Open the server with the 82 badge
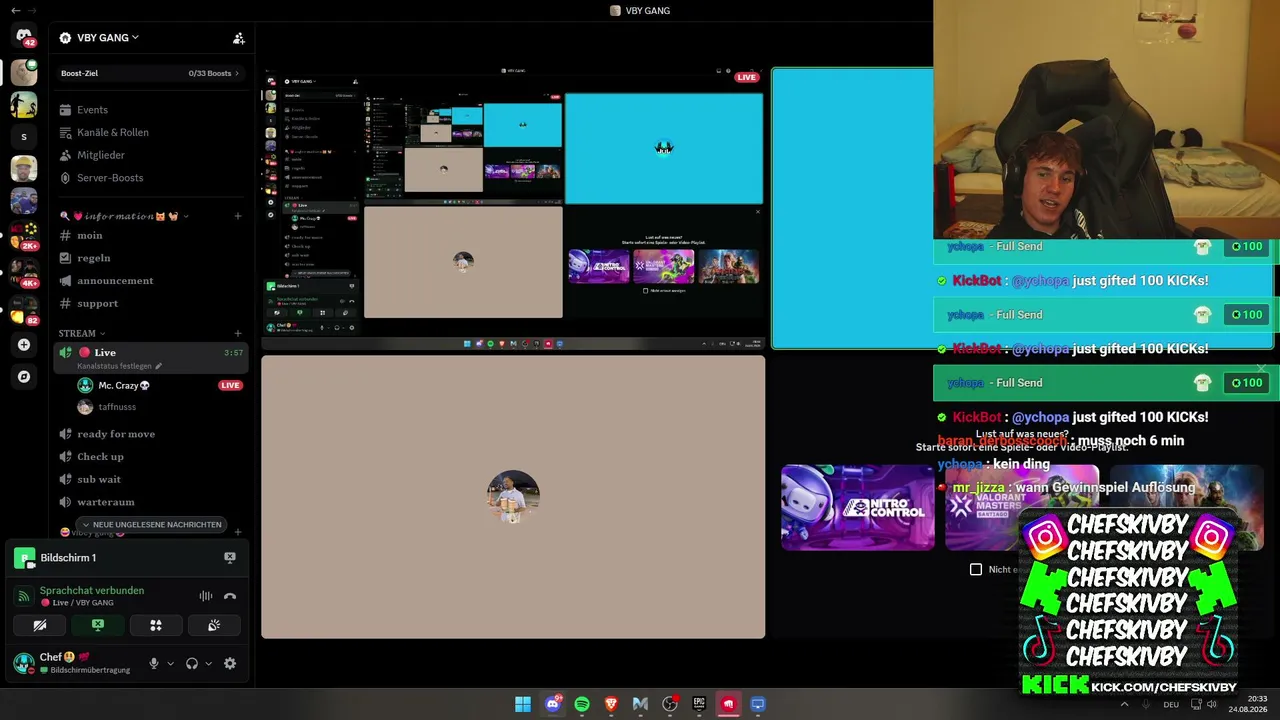This screenshot has width=1280, height=720. (24, 310)
